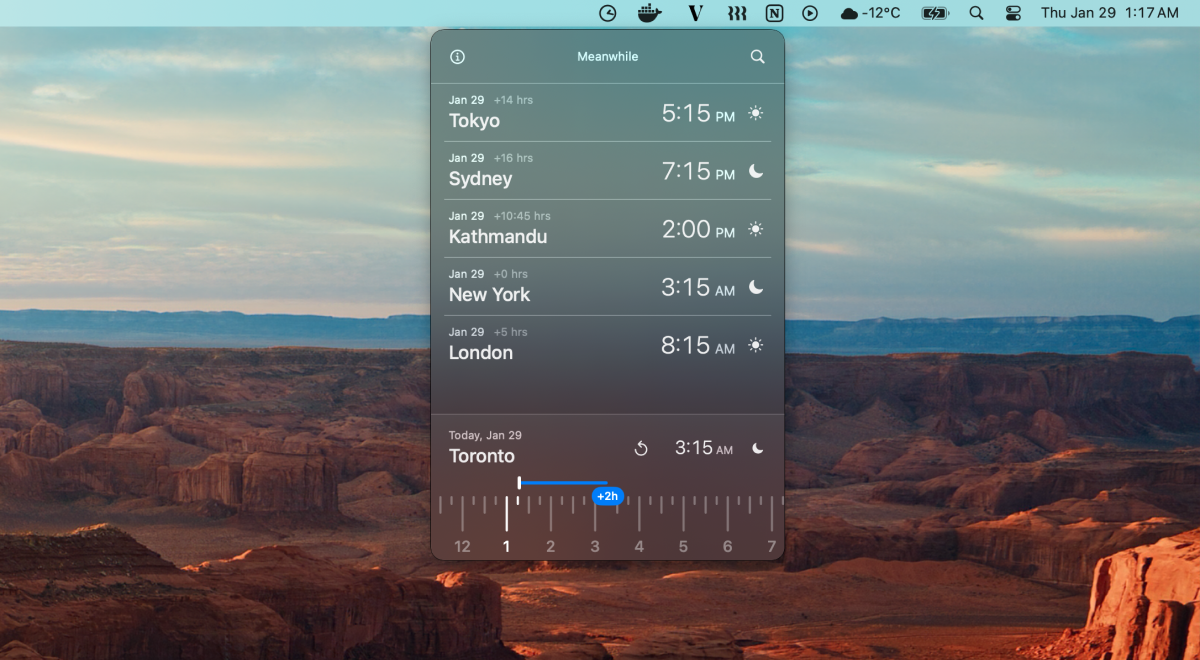Image resolution: width=1200 pixels, height=660 pixels.
Task: Open Spotlight search in menu bar
Action: coord(976,13)
